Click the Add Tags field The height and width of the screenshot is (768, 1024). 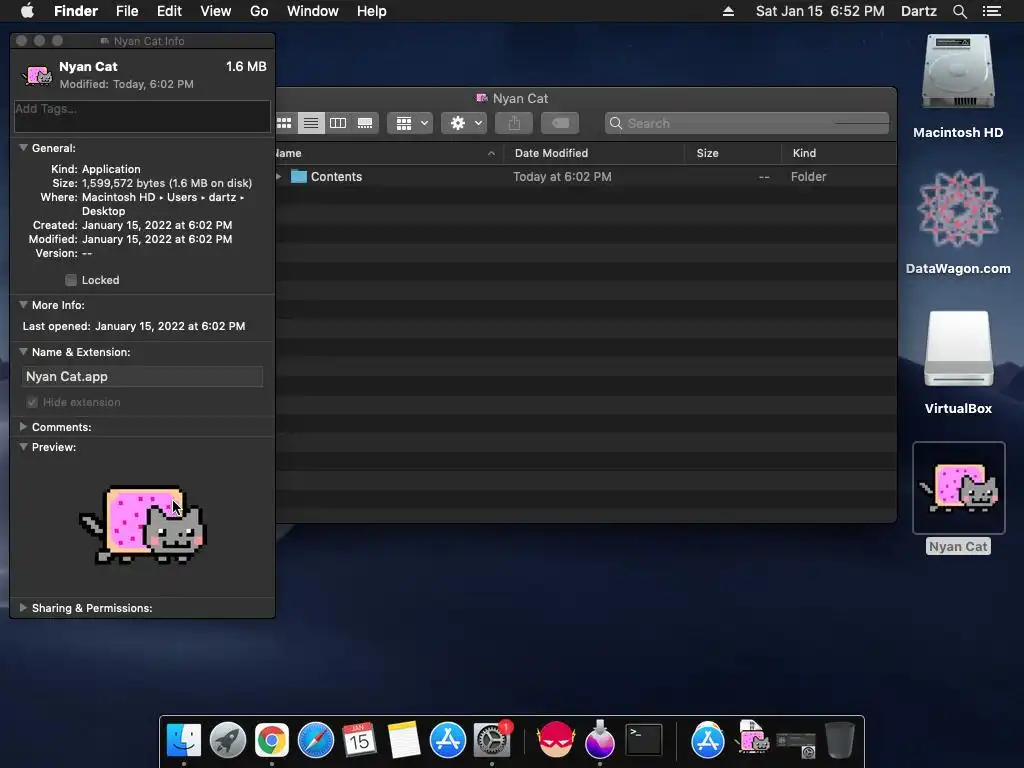(142, 116)
